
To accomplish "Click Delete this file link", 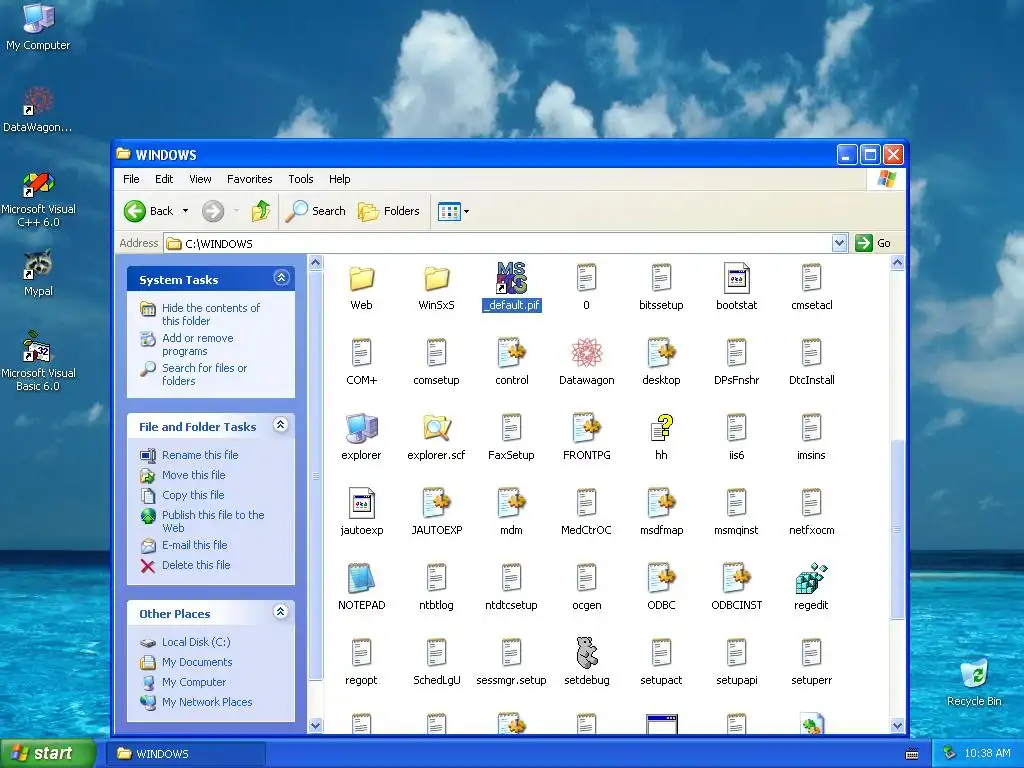I will (x=196, y=565).
